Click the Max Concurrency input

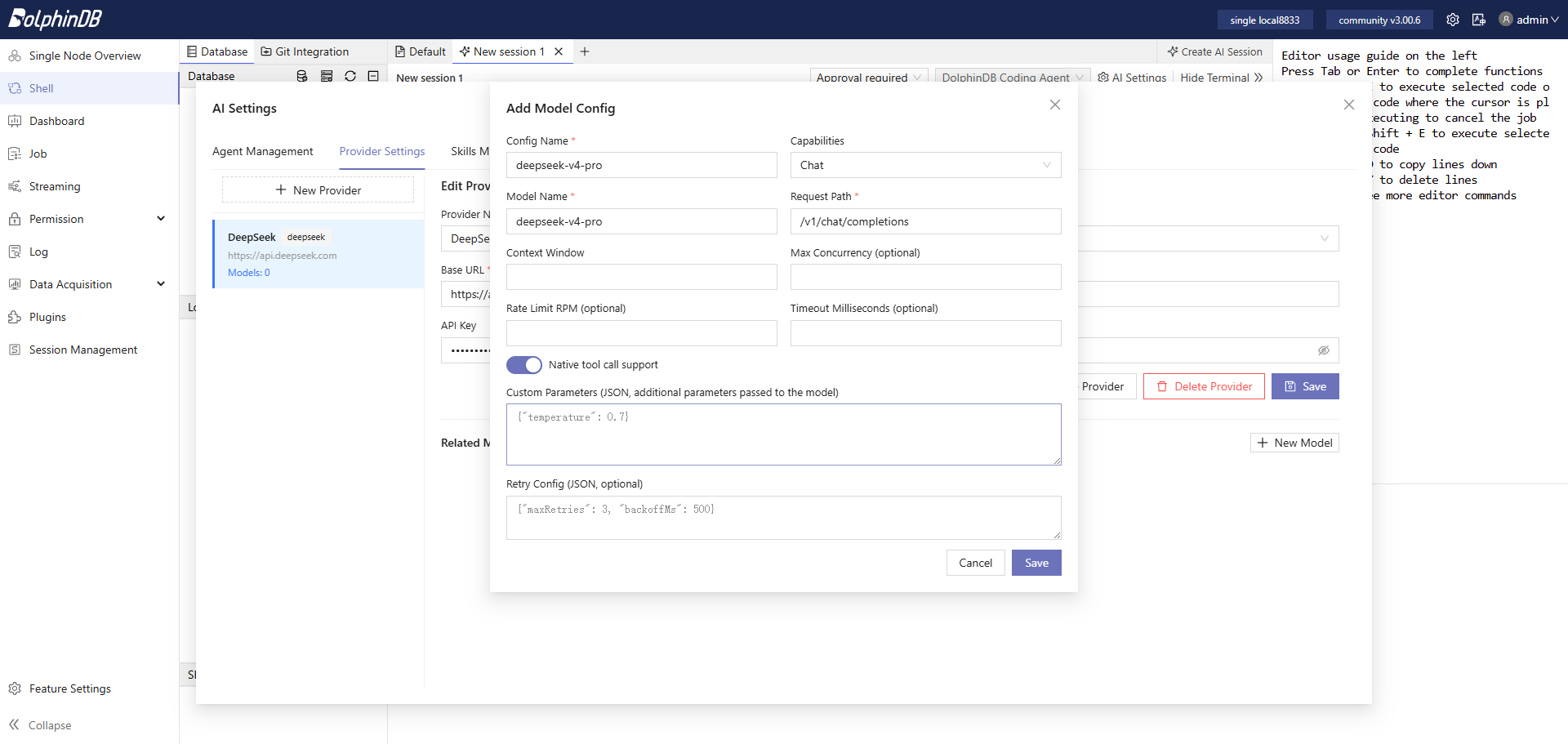tap(926, 277)
